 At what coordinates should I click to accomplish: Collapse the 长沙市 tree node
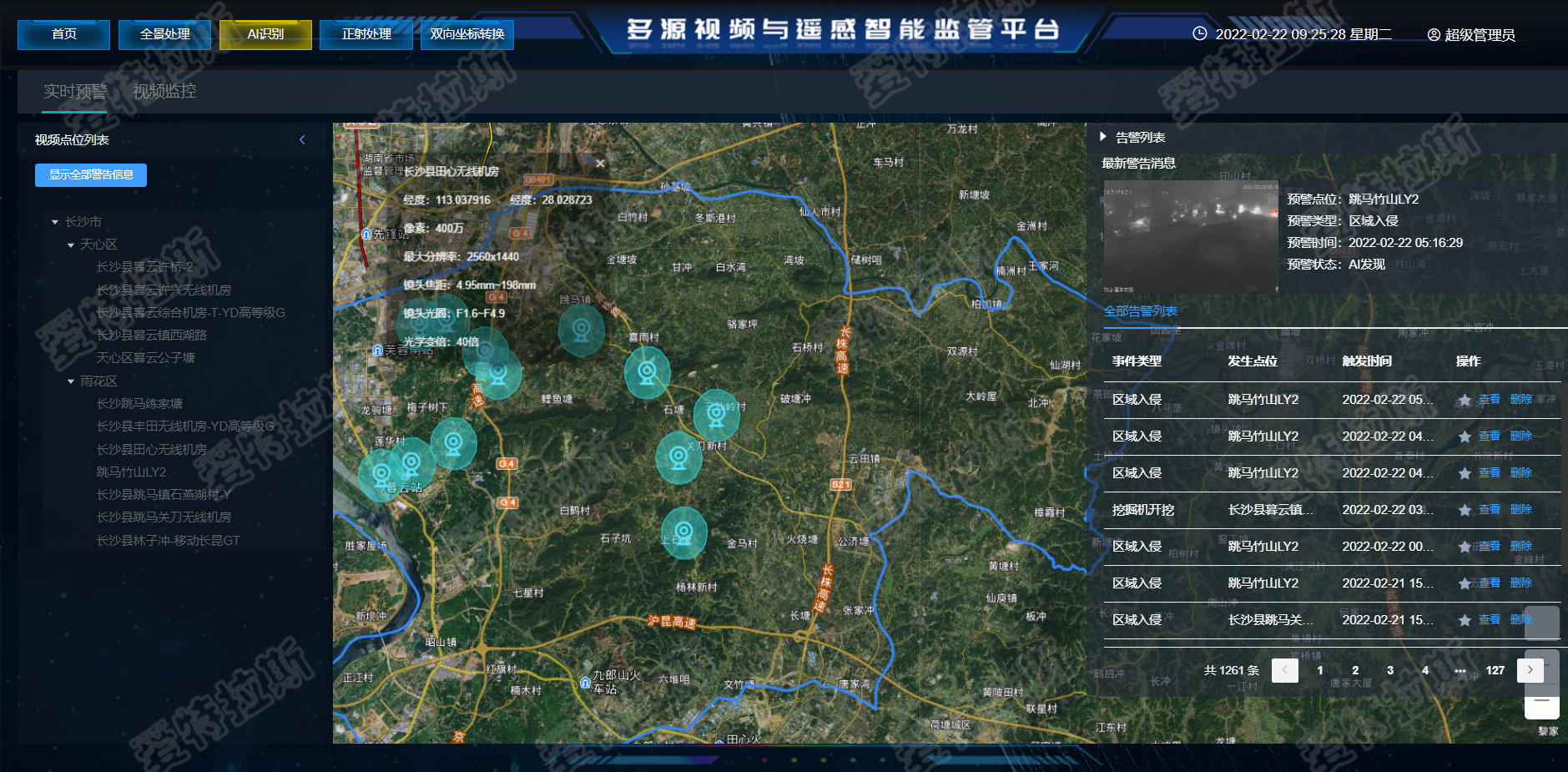click(55, 222)
